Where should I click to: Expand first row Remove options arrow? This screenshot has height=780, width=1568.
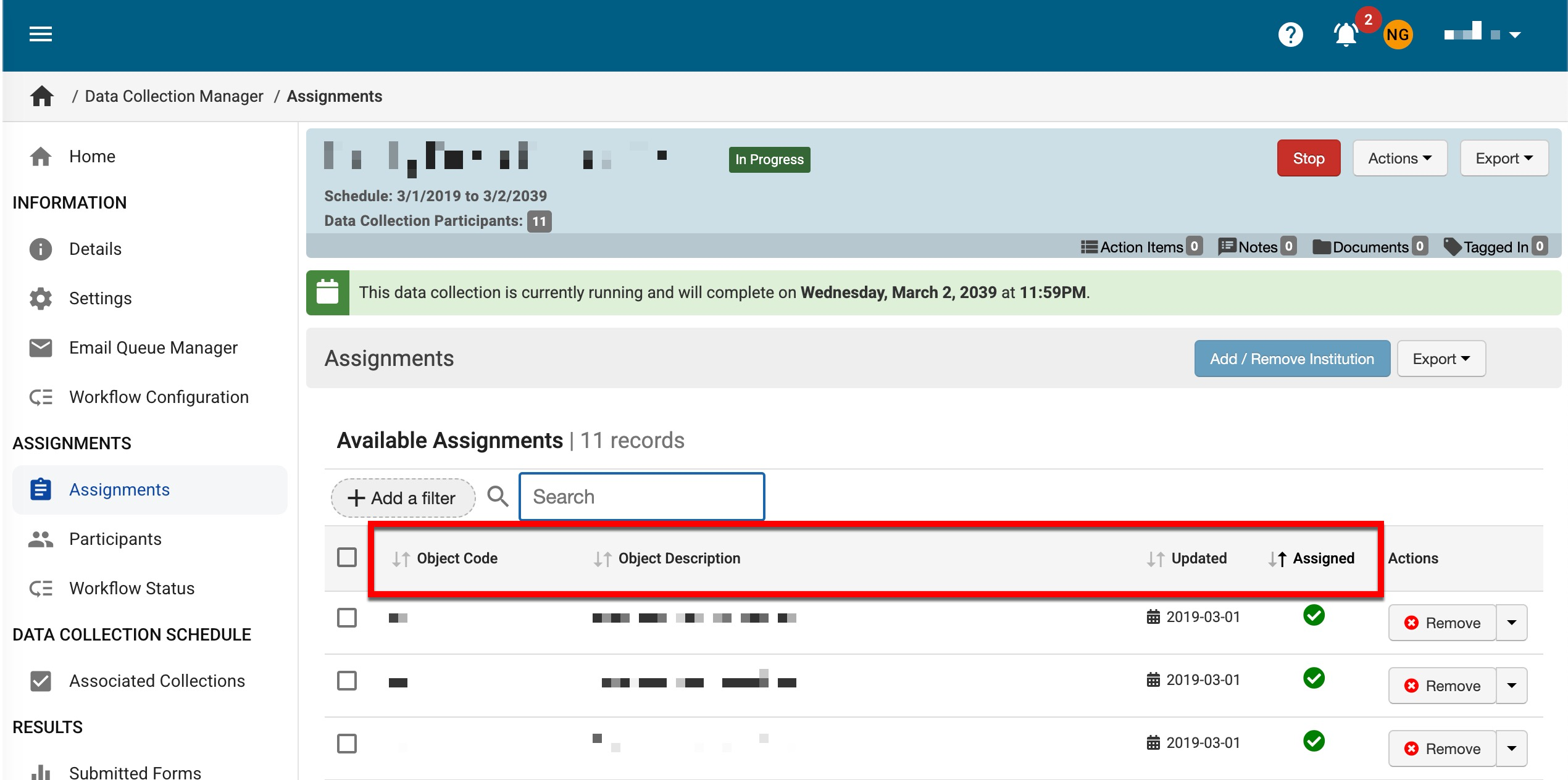click(1512, 623)
